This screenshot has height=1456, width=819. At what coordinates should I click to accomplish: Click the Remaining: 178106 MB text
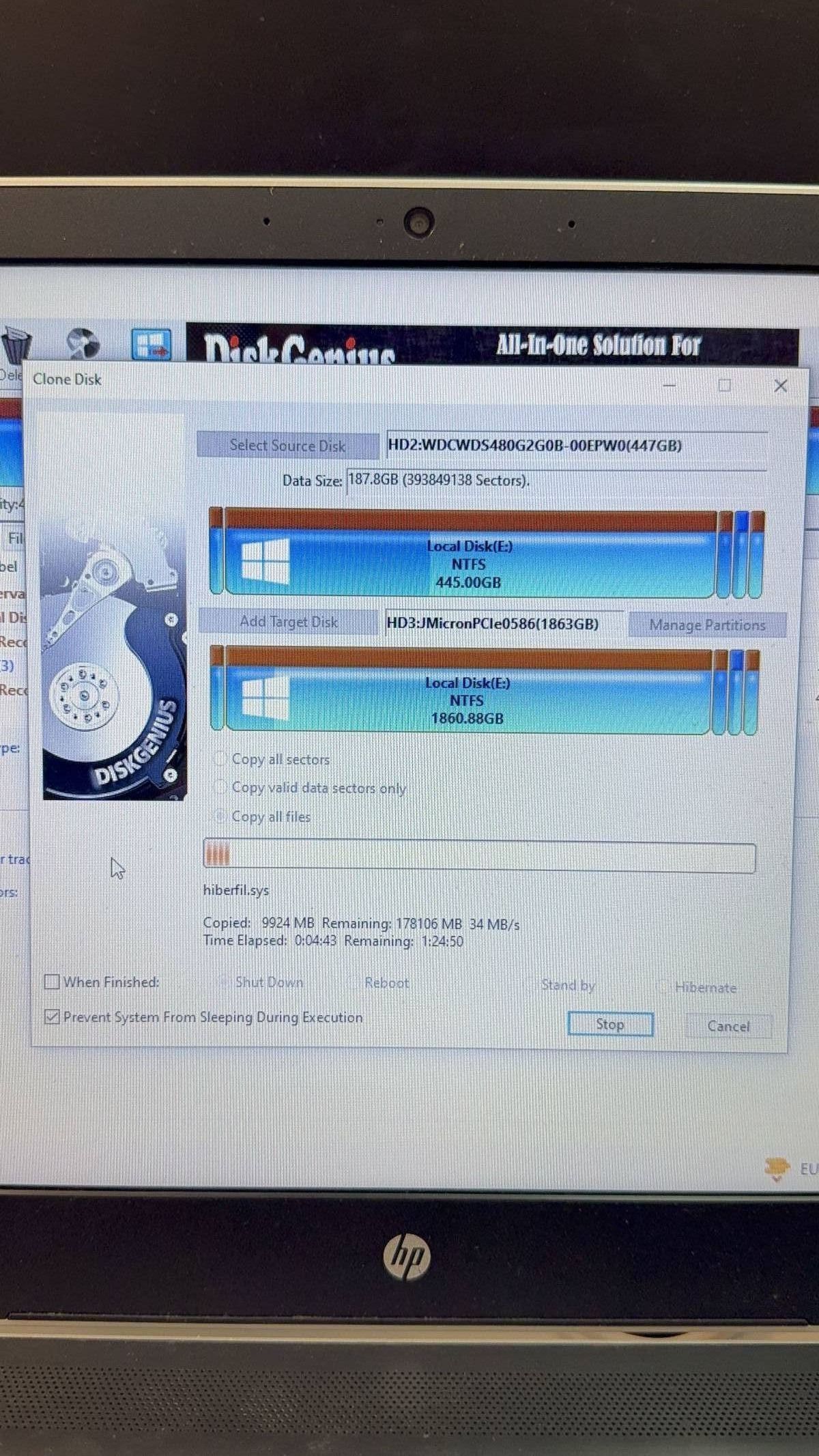(392, 924)
